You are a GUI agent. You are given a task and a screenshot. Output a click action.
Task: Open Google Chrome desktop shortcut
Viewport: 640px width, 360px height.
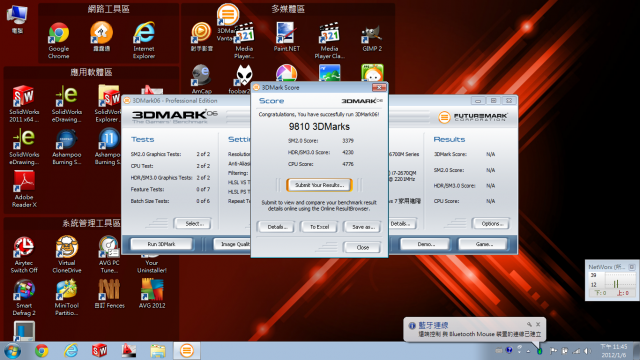tap(59, 41)
